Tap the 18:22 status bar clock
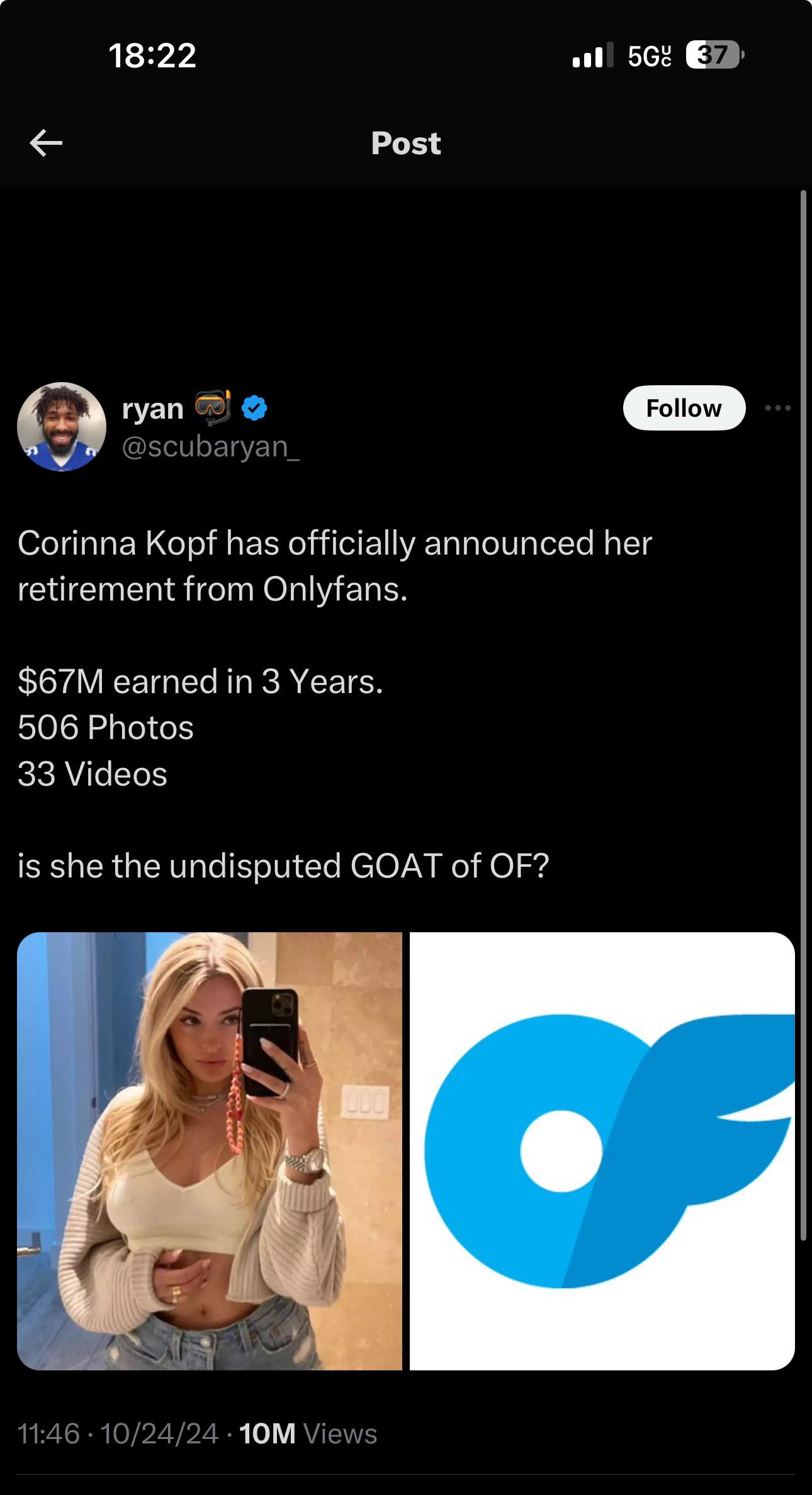Screen dimensions: 812x1495 tap(152, 55)
